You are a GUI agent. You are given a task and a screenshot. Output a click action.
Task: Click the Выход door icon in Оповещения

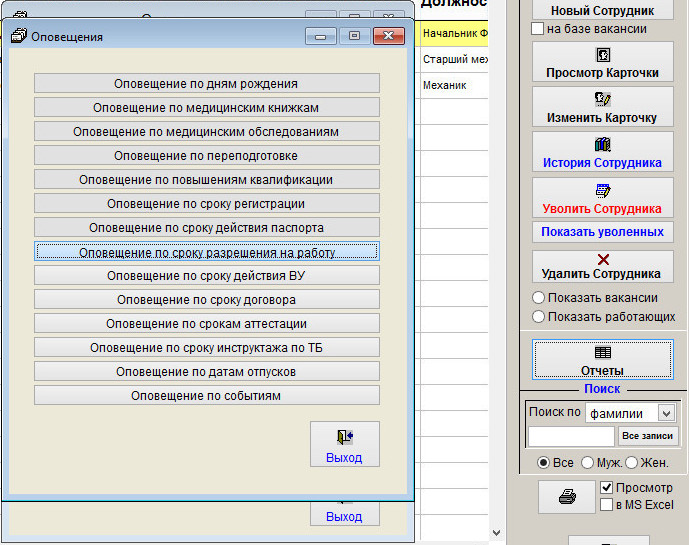click(344, 437)
